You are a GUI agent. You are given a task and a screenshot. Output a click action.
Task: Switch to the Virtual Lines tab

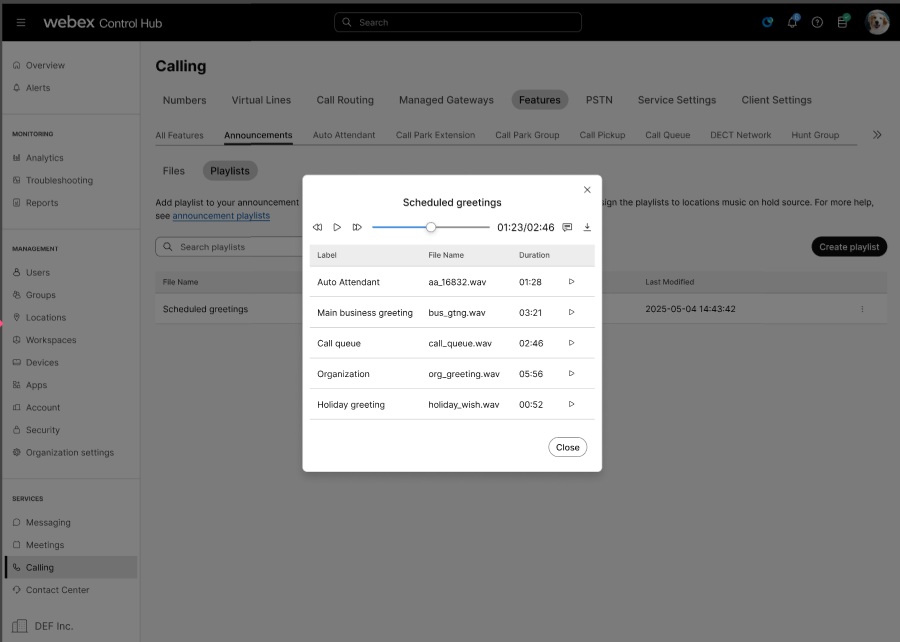[x=261, y=100]
